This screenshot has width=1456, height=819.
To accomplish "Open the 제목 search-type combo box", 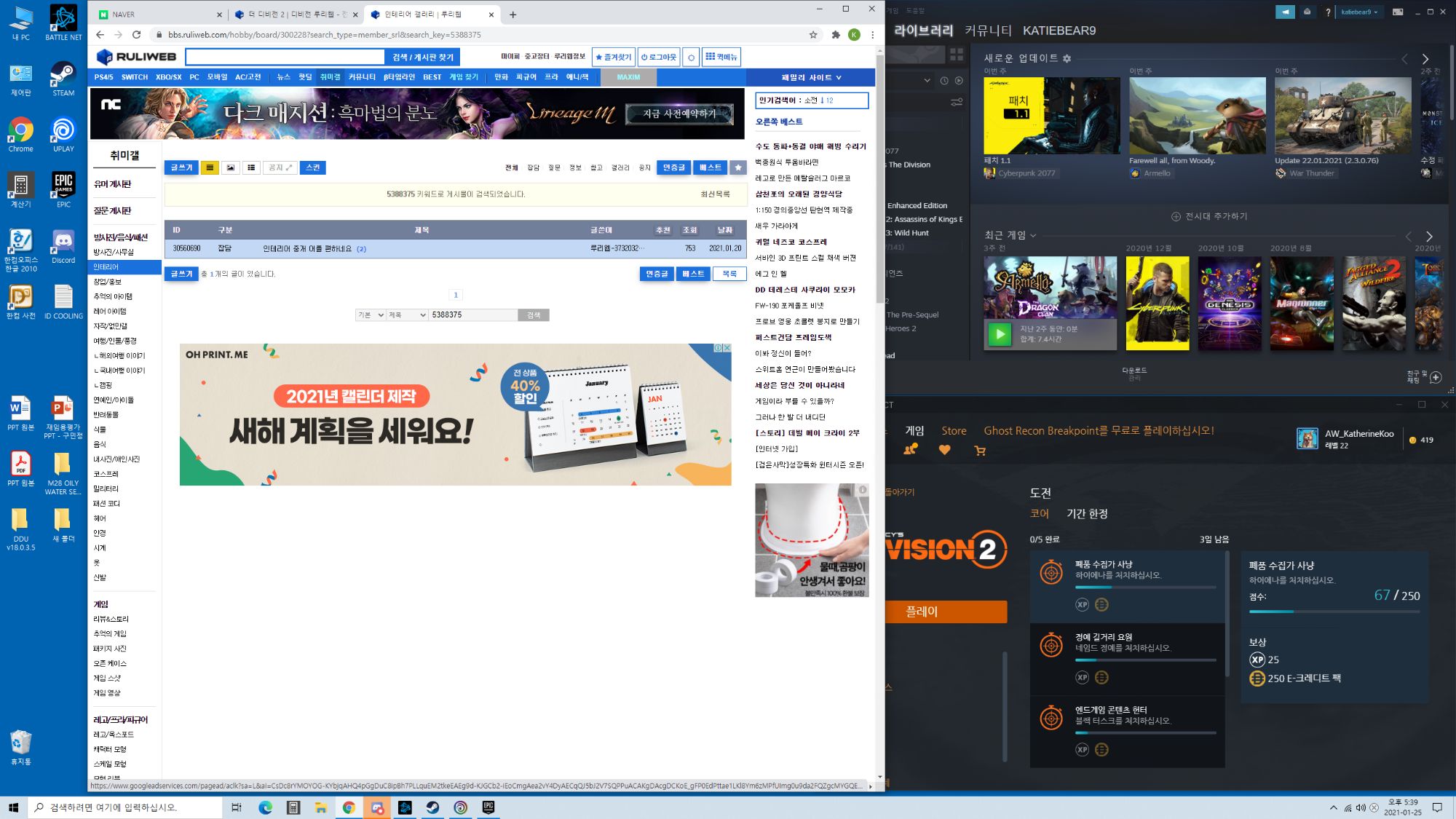I will tap(407, 314).
